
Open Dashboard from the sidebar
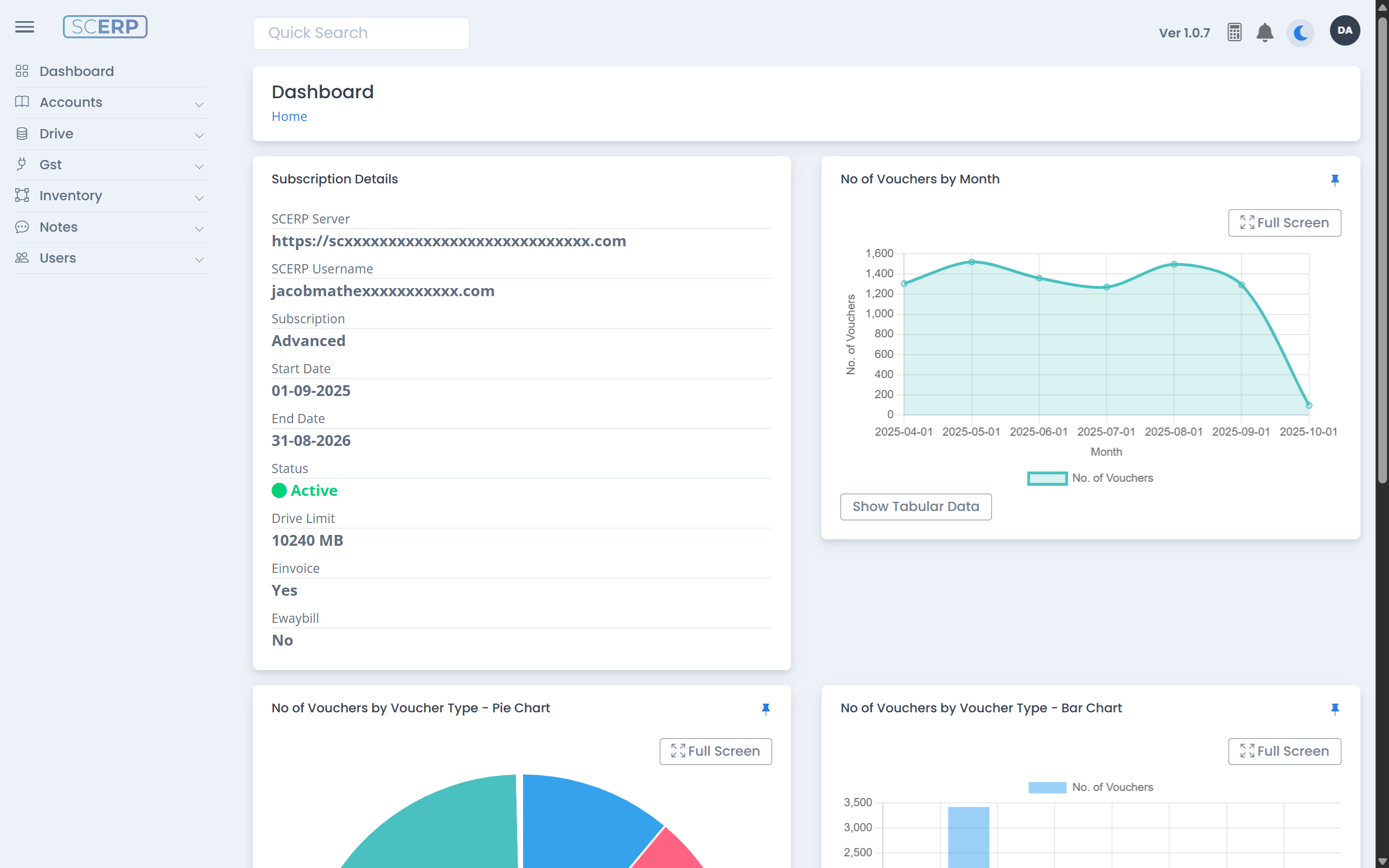pyautogui.click(x=77, y=71)
